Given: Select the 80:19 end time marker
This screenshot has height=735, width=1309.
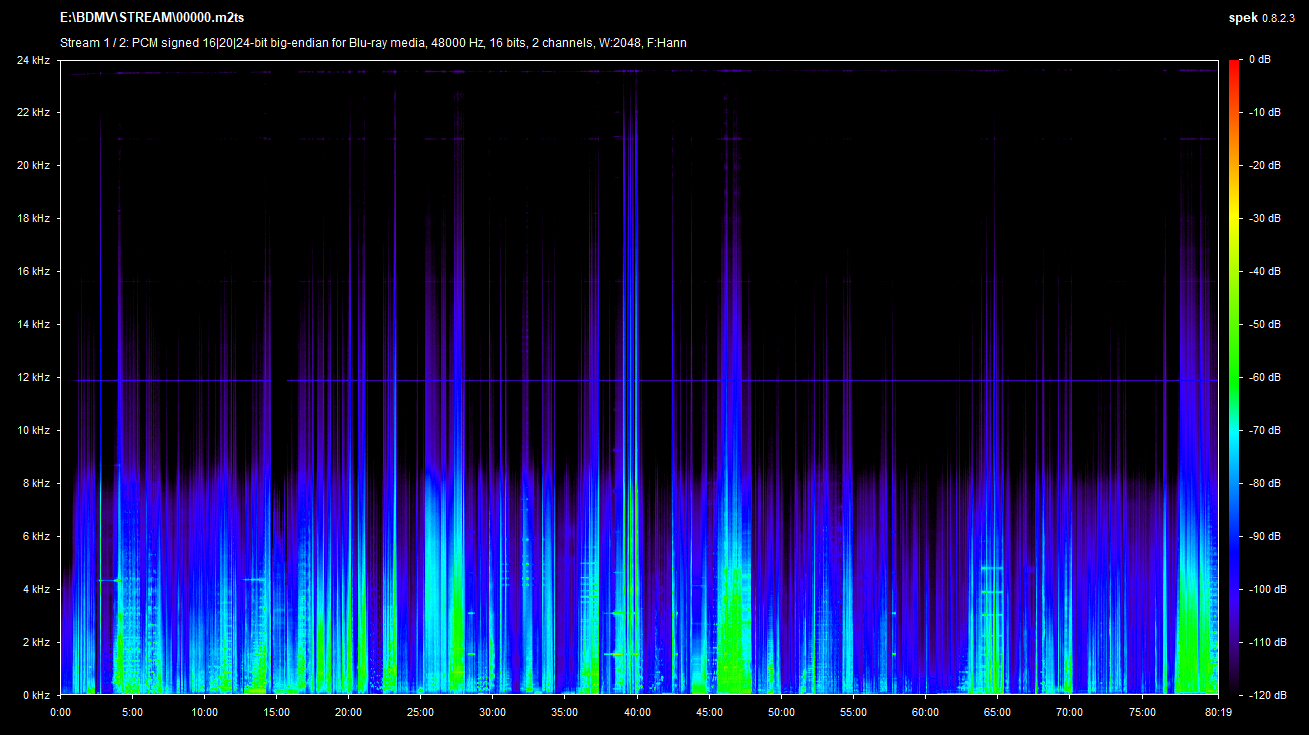Looking at the screenshot, I should click(x=1217, y=713).
